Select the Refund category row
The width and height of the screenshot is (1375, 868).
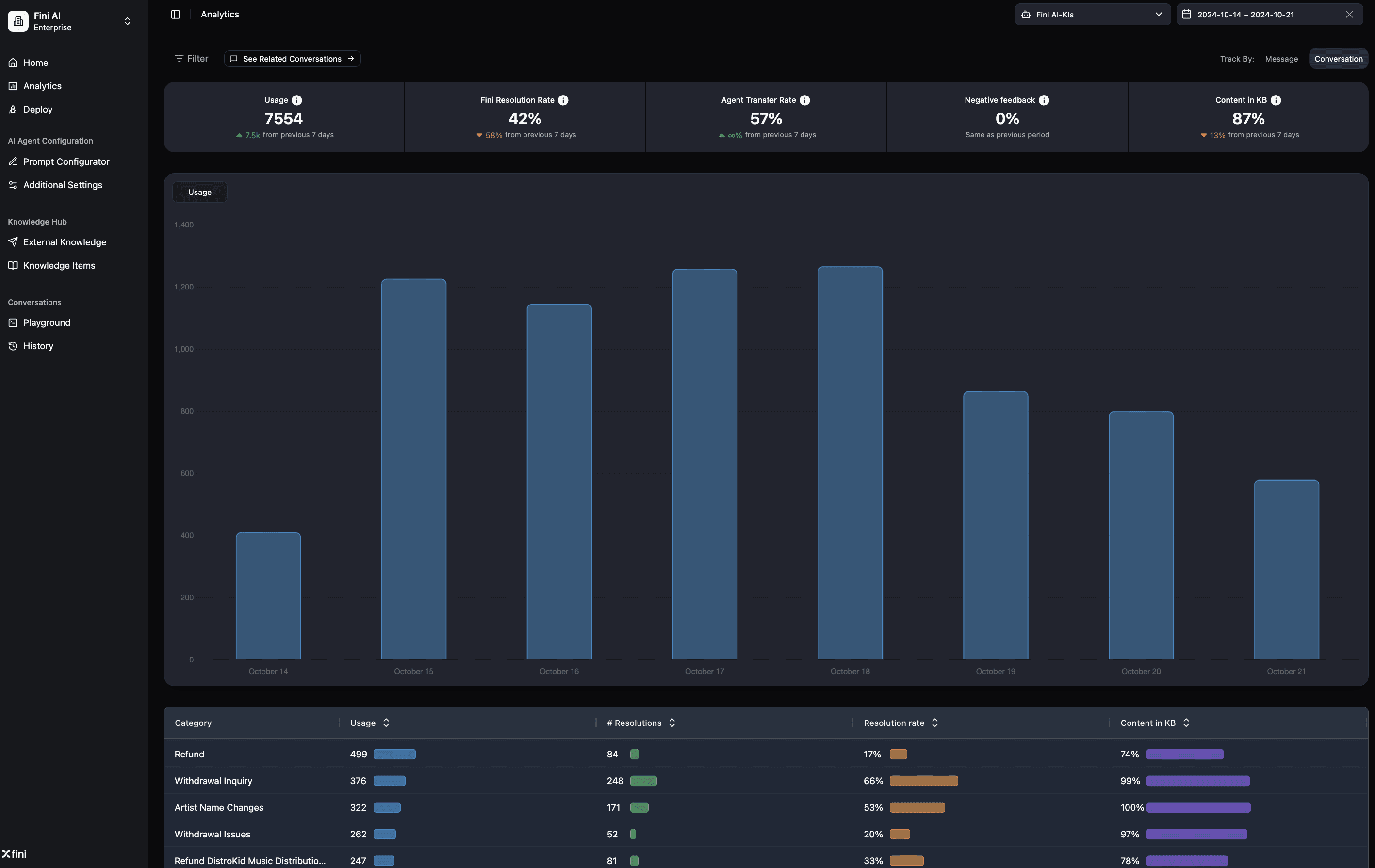coord(766,755)
